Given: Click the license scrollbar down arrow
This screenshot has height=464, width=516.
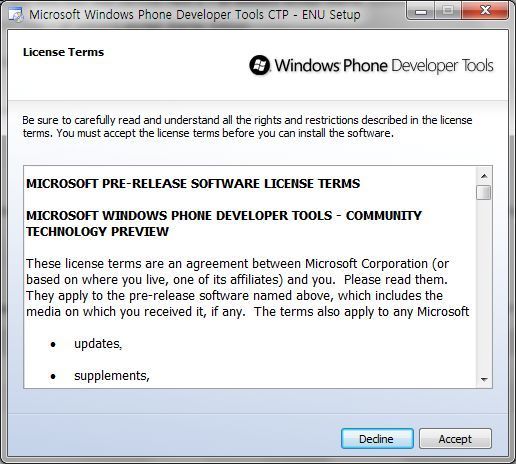Looking at the screenshot, I should tap(484, 380).
